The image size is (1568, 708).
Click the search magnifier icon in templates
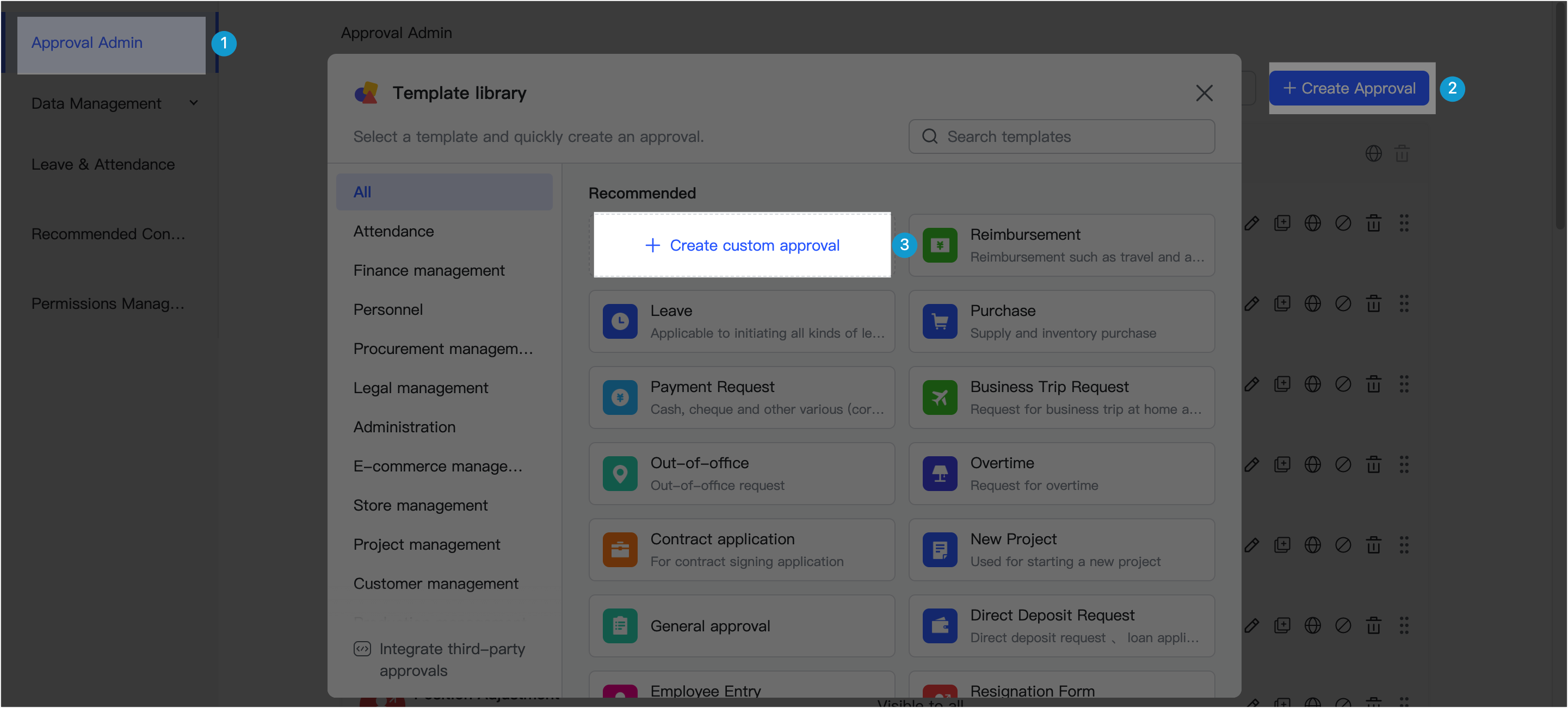(x=929, y=136)
